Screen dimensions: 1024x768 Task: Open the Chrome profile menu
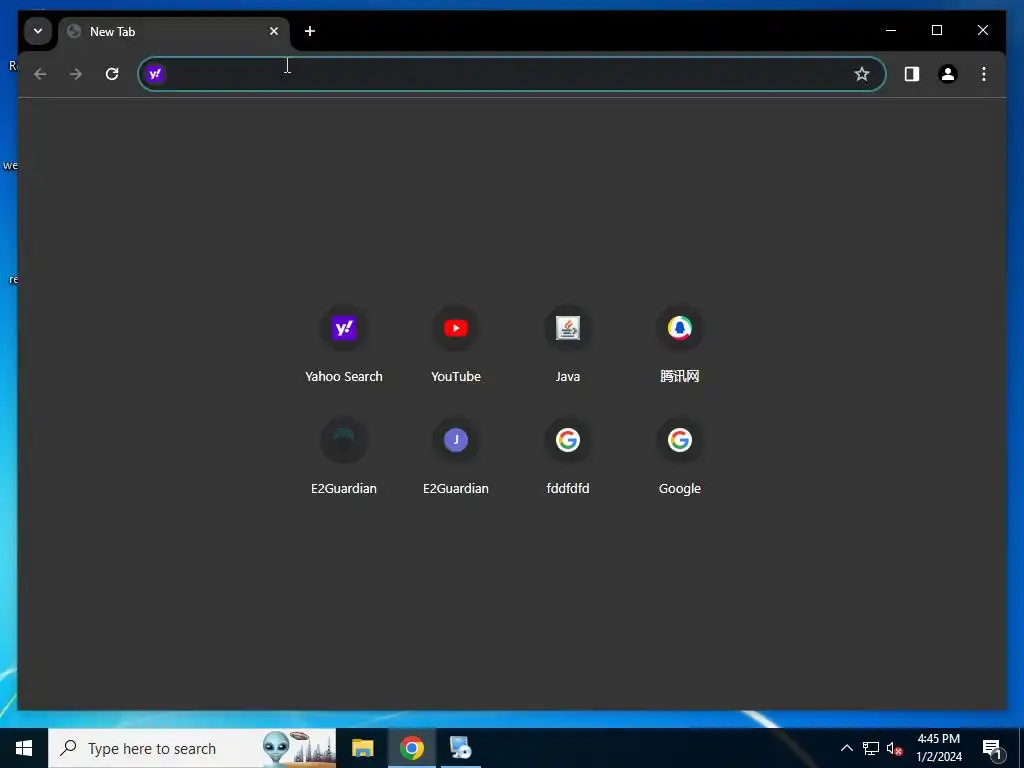click(x=948, y=74)
